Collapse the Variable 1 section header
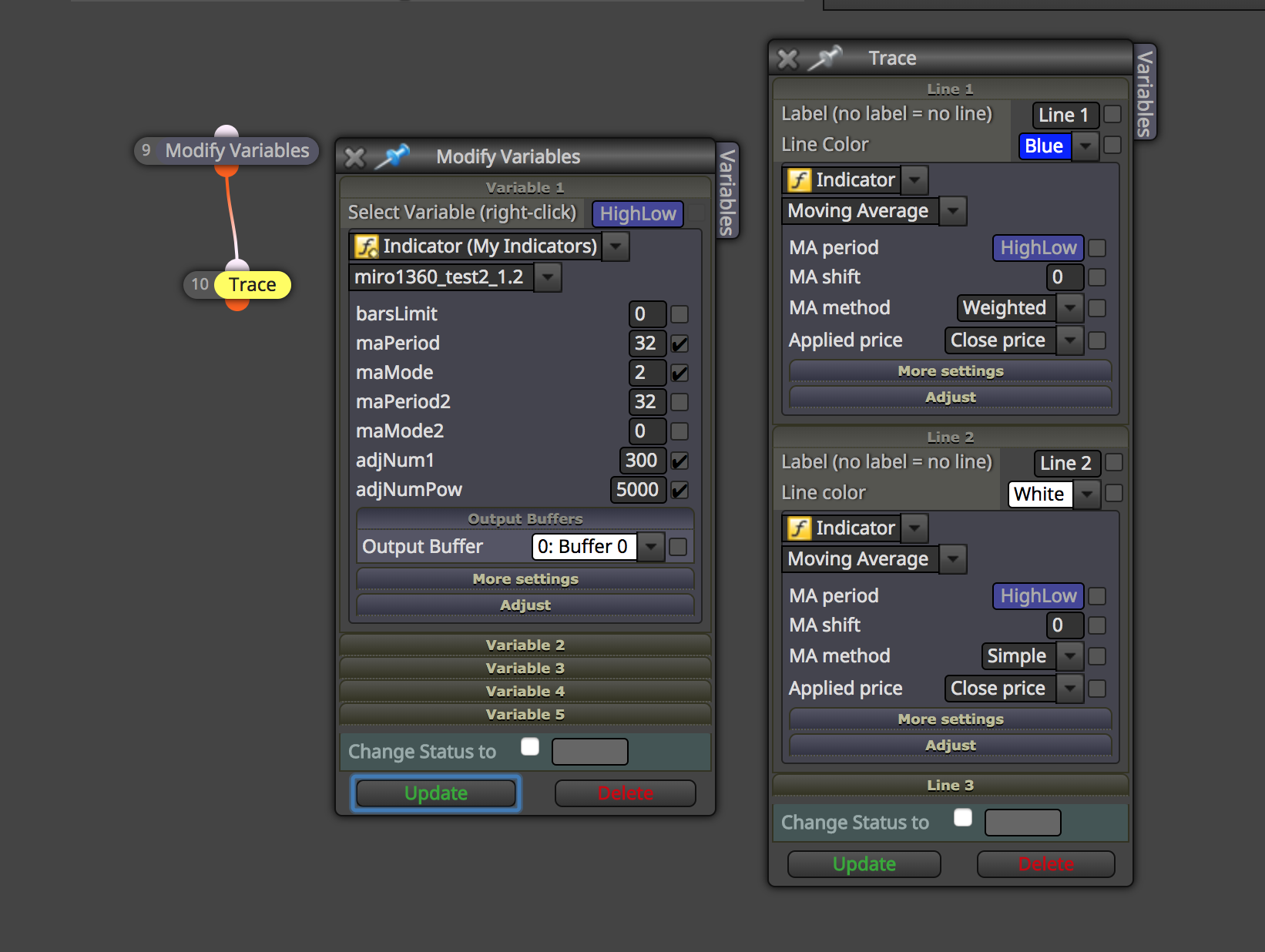 pyautogui.click(x=525, y=188)
